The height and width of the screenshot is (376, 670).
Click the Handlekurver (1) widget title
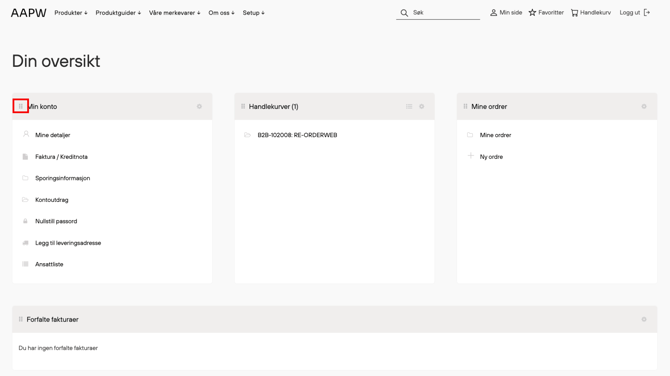coord(273,106)
